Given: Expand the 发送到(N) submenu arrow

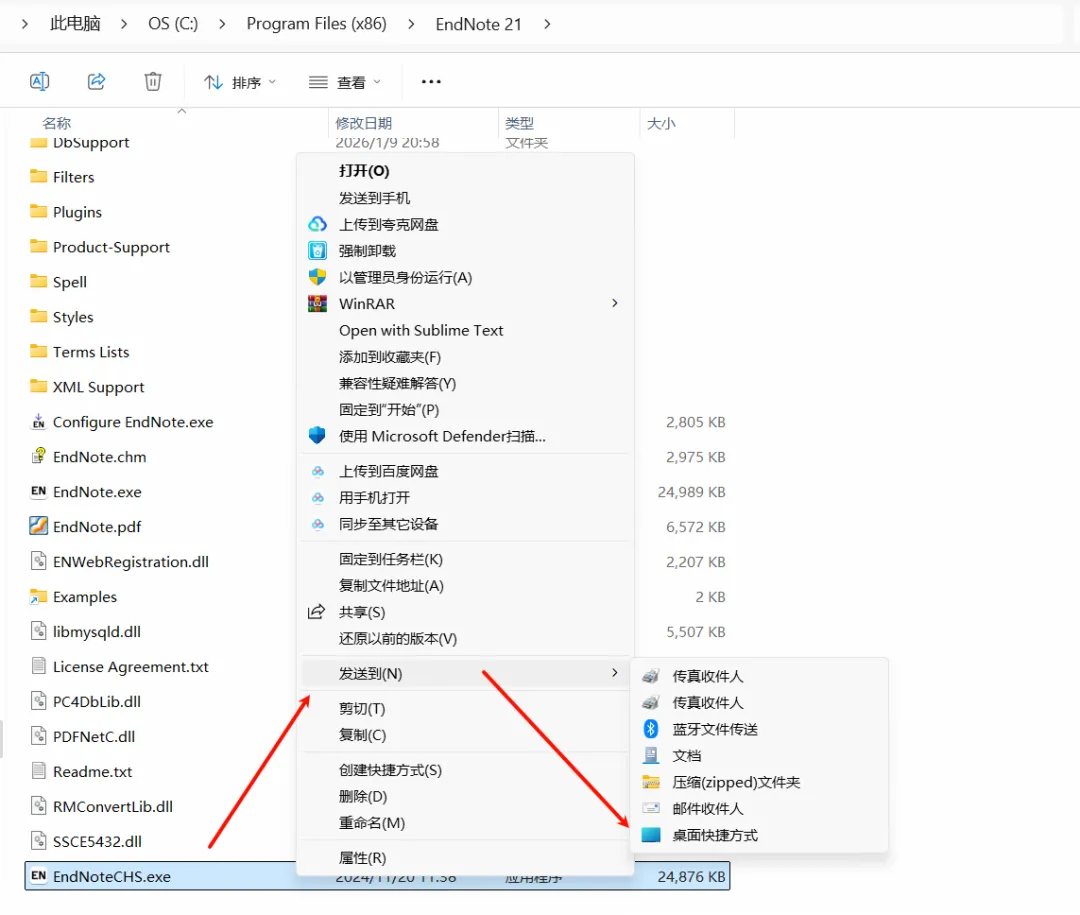Looking at the screenshot, I should tap(614, 672).
